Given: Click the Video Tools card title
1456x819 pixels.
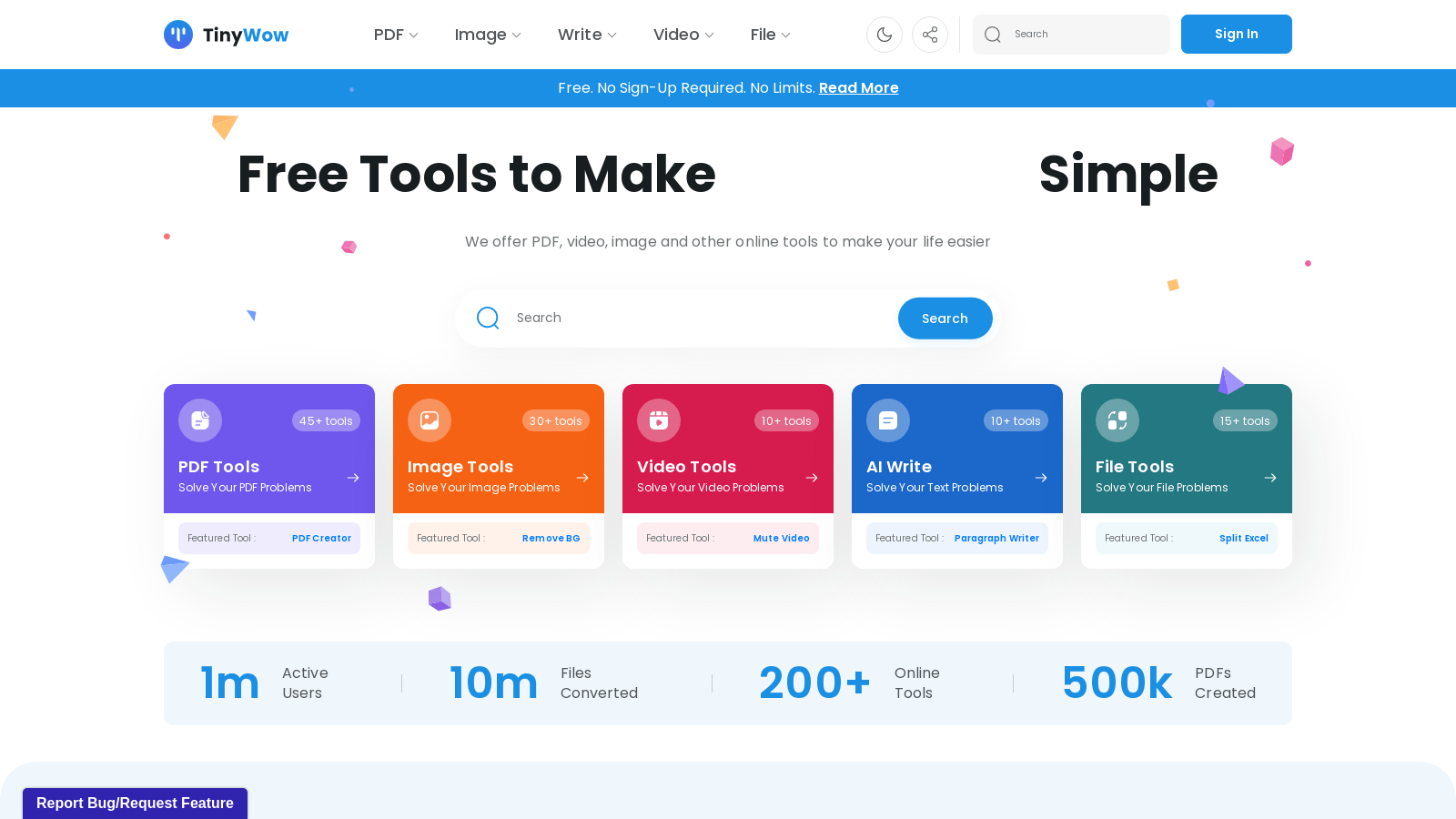Looking at the screenshot, I should pyautogui.click(x=686, y=467).
